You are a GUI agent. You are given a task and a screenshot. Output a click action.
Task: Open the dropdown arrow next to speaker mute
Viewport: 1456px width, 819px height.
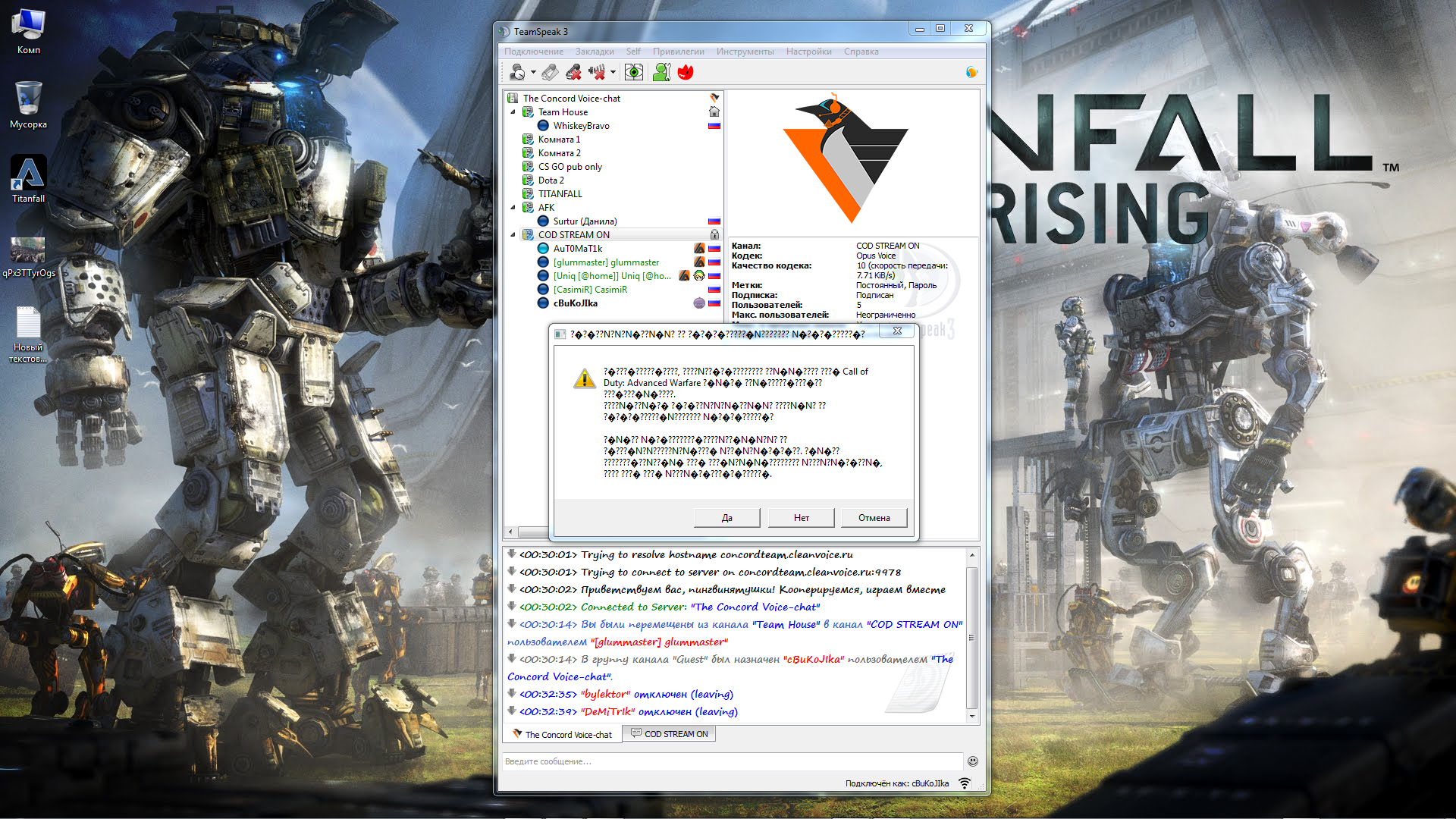pyautogui.click(x=613, y=73)
